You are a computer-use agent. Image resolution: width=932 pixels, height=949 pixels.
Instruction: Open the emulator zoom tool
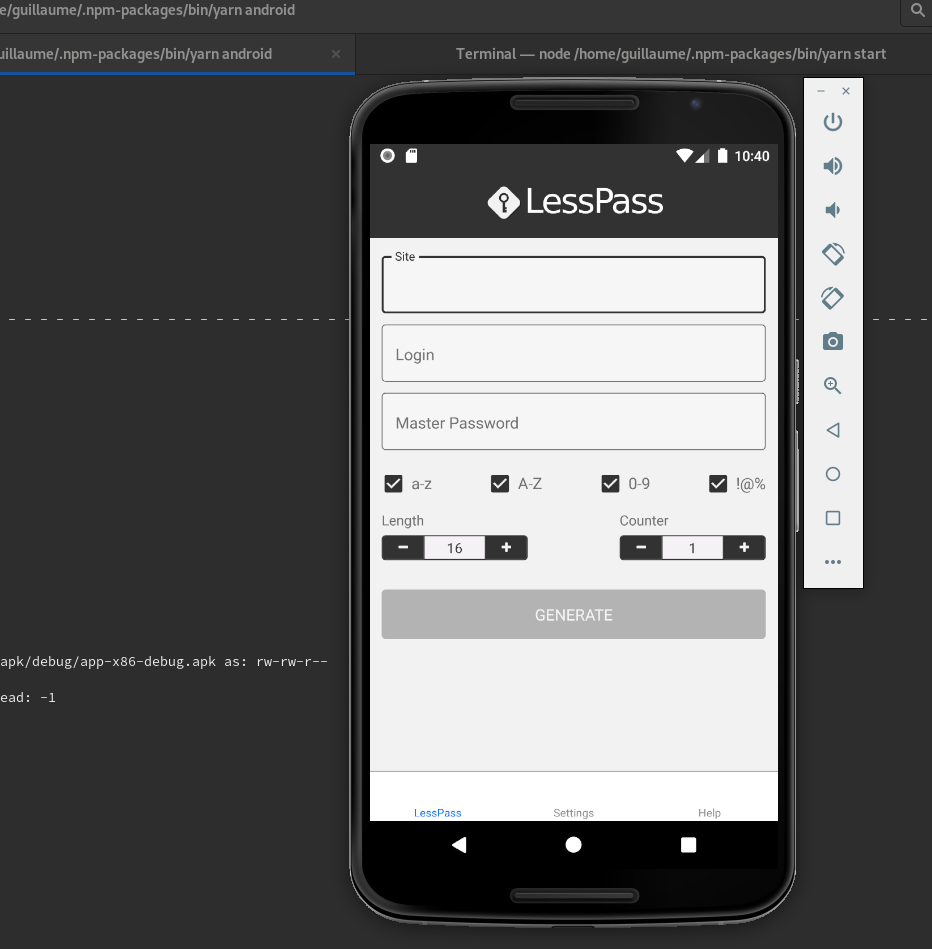[x=832, y=385]
